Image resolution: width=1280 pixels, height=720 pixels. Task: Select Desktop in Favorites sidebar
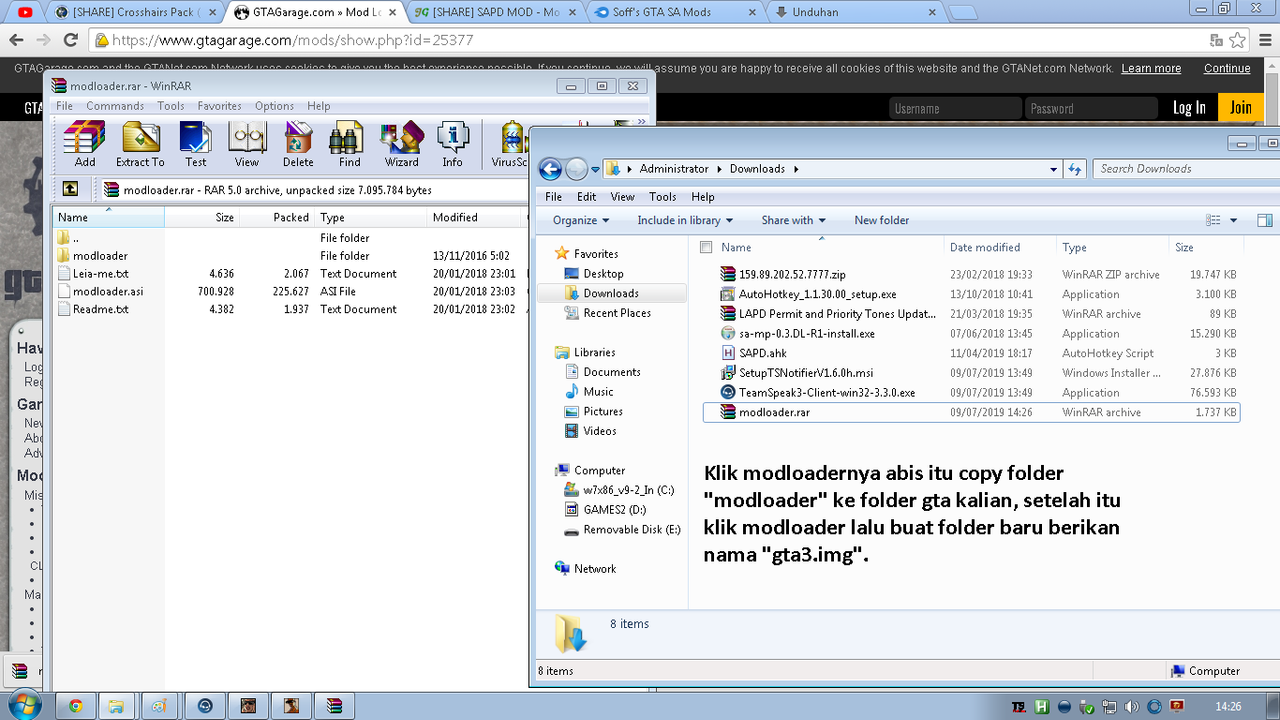coord(603,273)
